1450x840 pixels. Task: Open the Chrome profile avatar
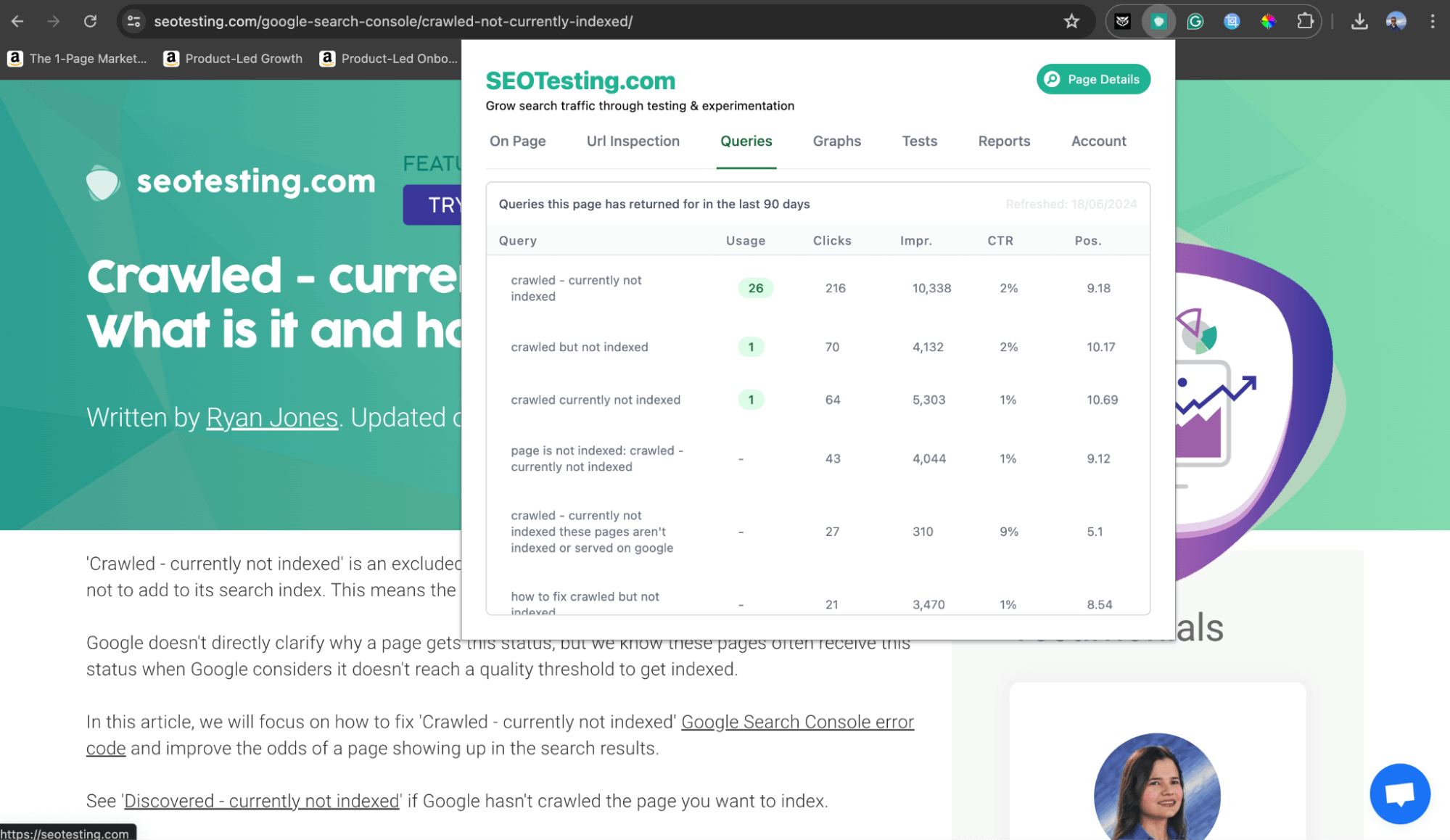pos(1396,21)
